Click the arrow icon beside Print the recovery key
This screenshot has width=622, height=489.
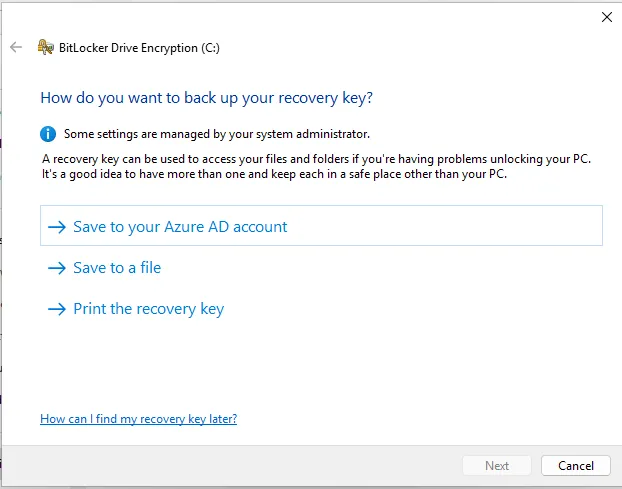[x=57, y=309]
